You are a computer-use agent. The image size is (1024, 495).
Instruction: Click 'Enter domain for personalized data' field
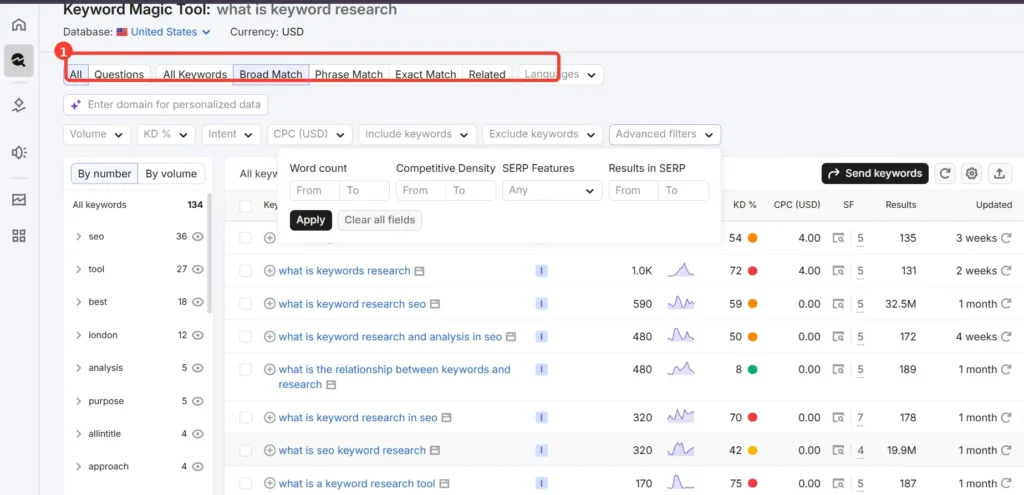(x=166, y=104)
